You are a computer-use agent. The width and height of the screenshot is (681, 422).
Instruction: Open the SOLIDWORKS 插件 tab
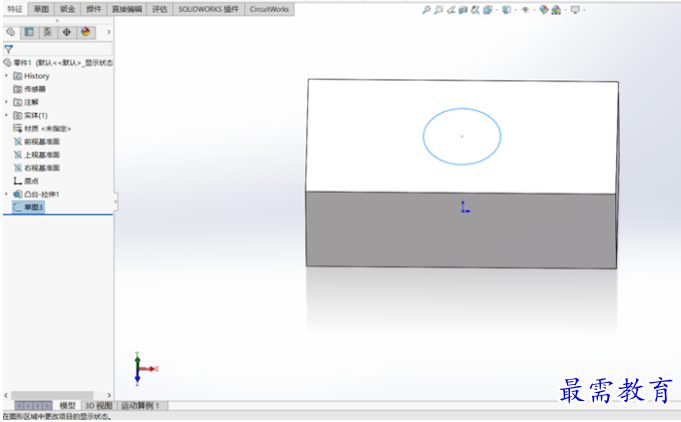(x=208, y=9)
